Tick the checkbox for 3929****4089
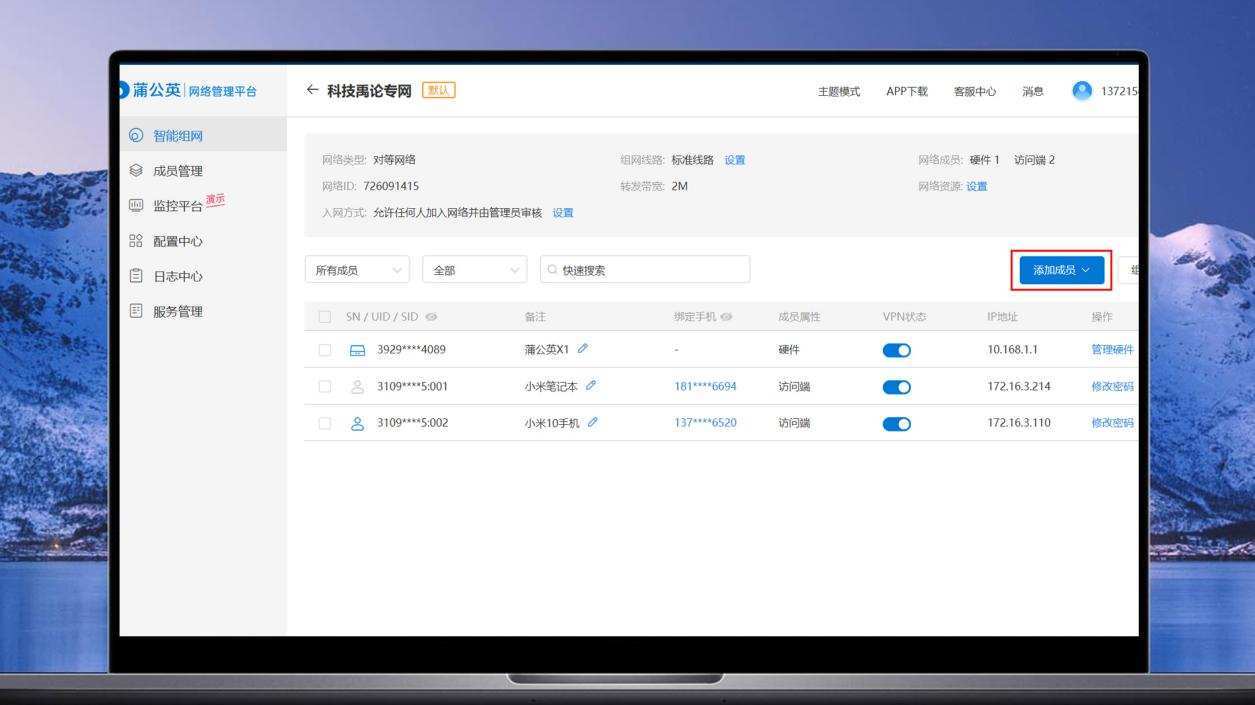The image size is (1255, 705). pos(324,350)
